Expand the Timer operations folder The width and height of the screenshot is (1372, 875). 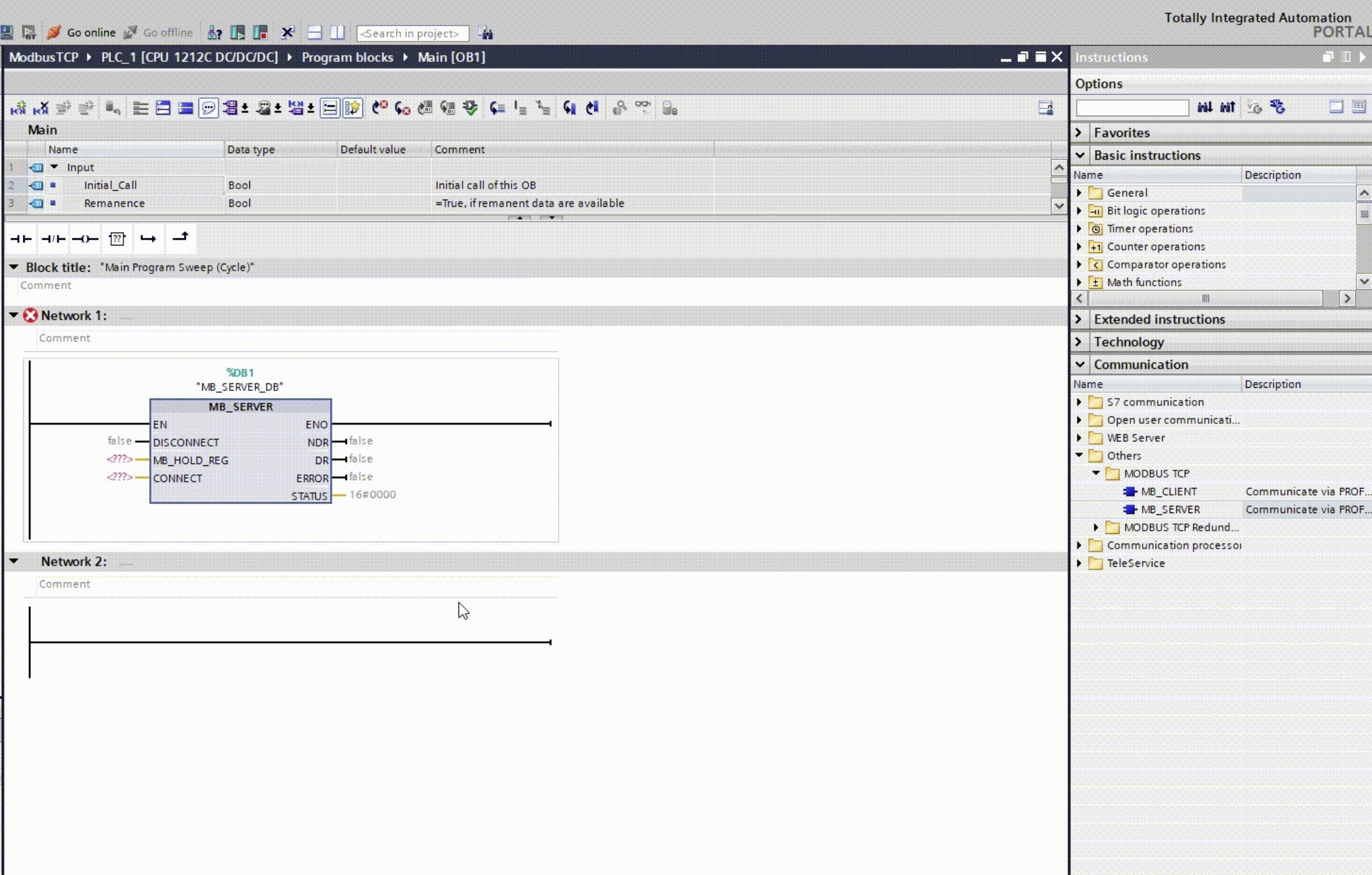click(1079, 228)
